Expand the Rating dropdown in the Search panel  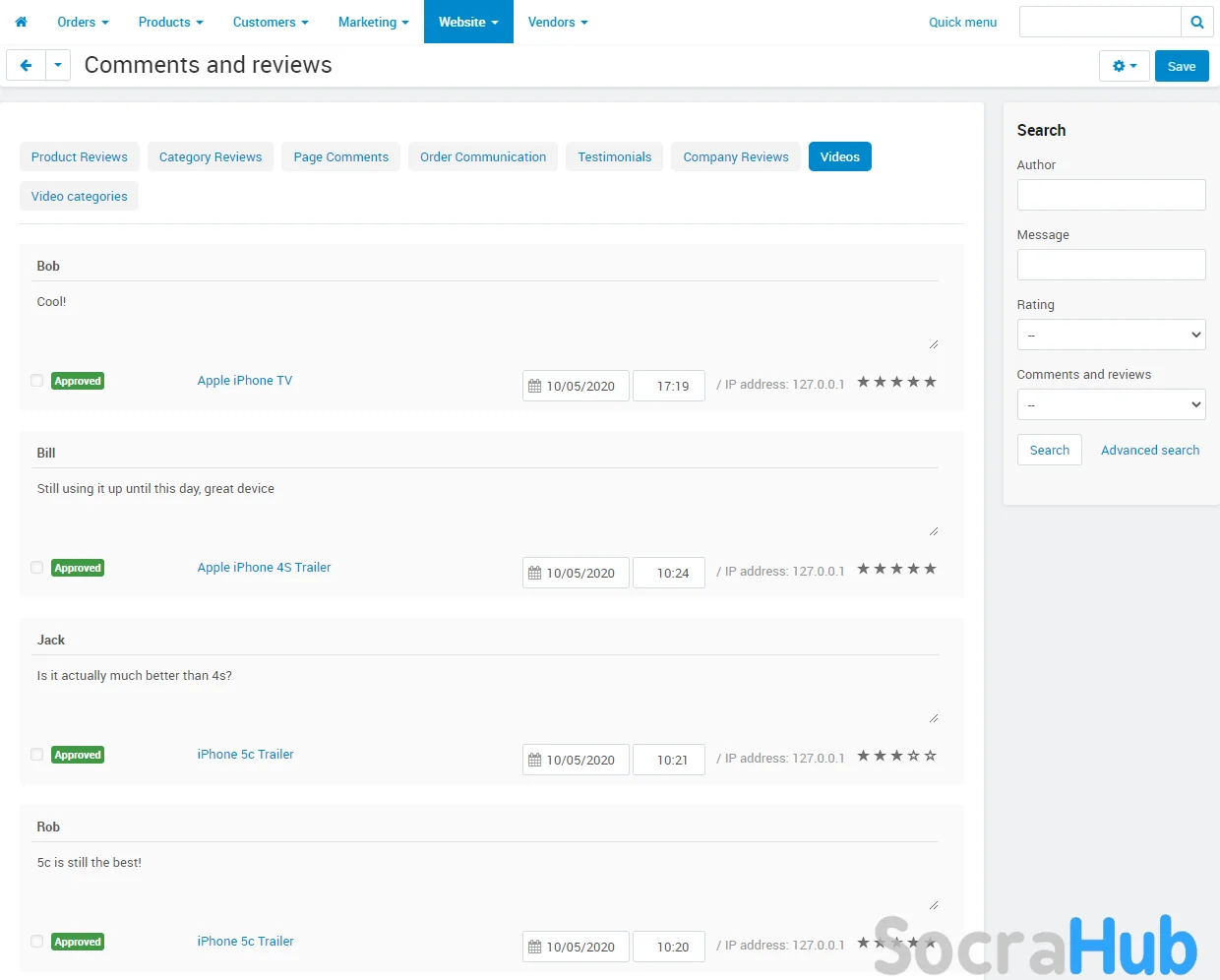pyautogui.click(x=1111, y=335)
